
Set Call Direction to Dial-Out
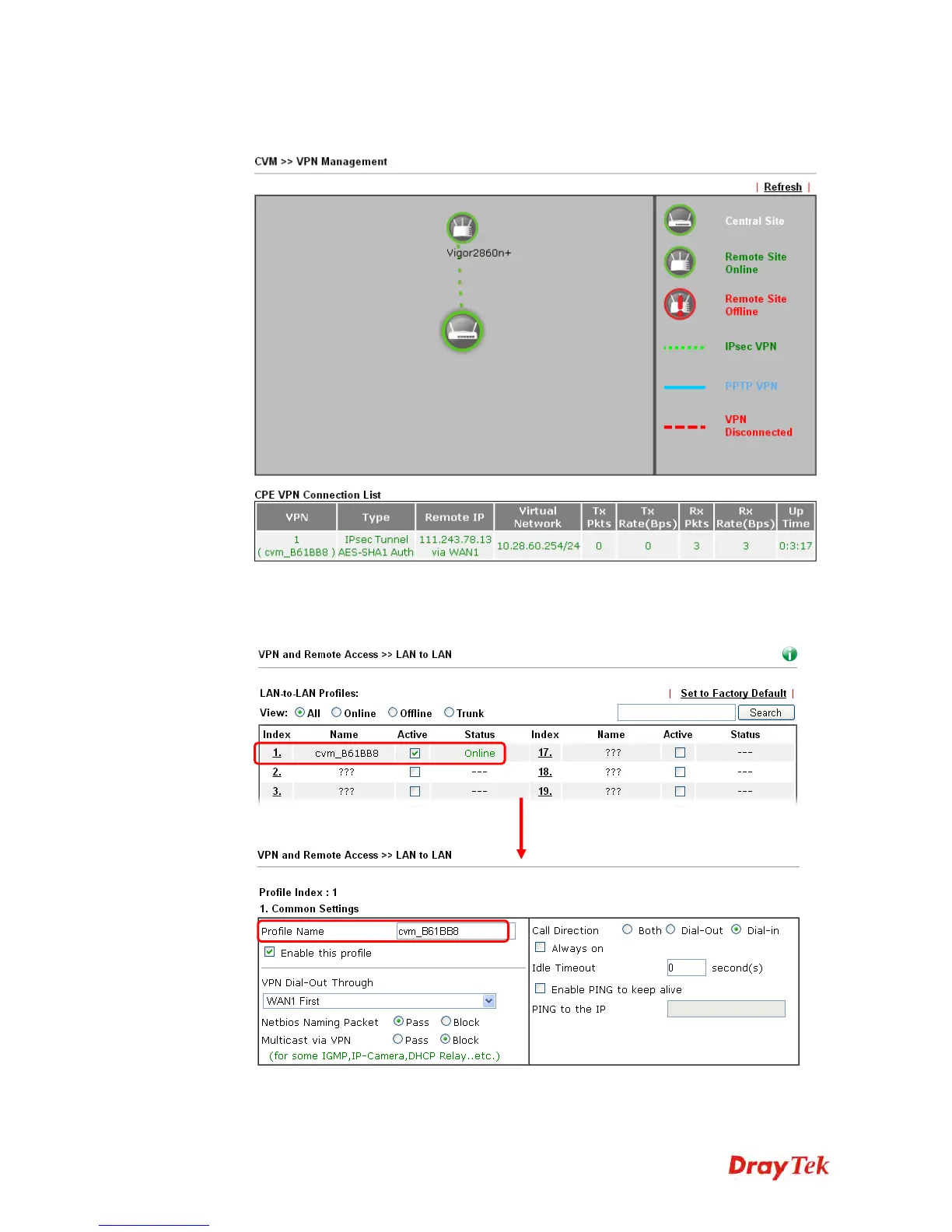click(670, 929)
